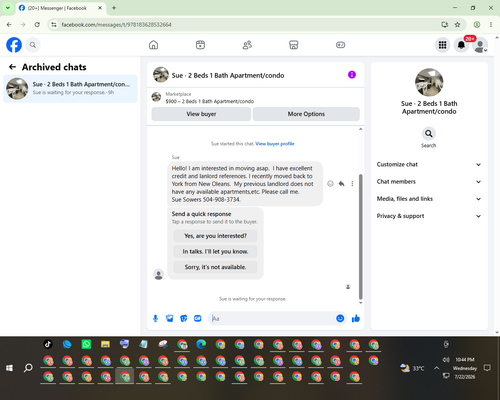Expand Chat members section
500x400 pixels.
(429, 182)
